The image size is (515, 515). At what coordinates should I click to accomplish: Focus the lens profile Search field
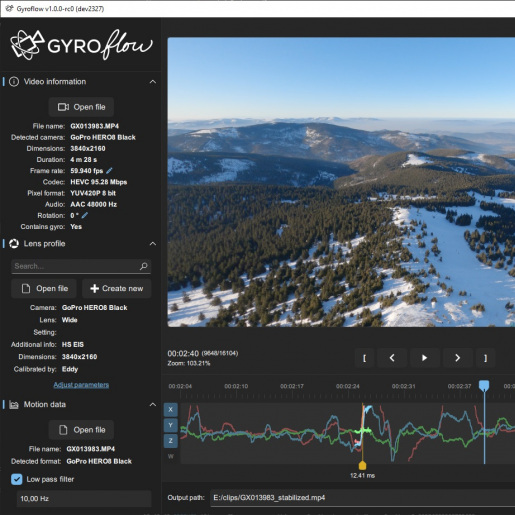coord(81,266)
